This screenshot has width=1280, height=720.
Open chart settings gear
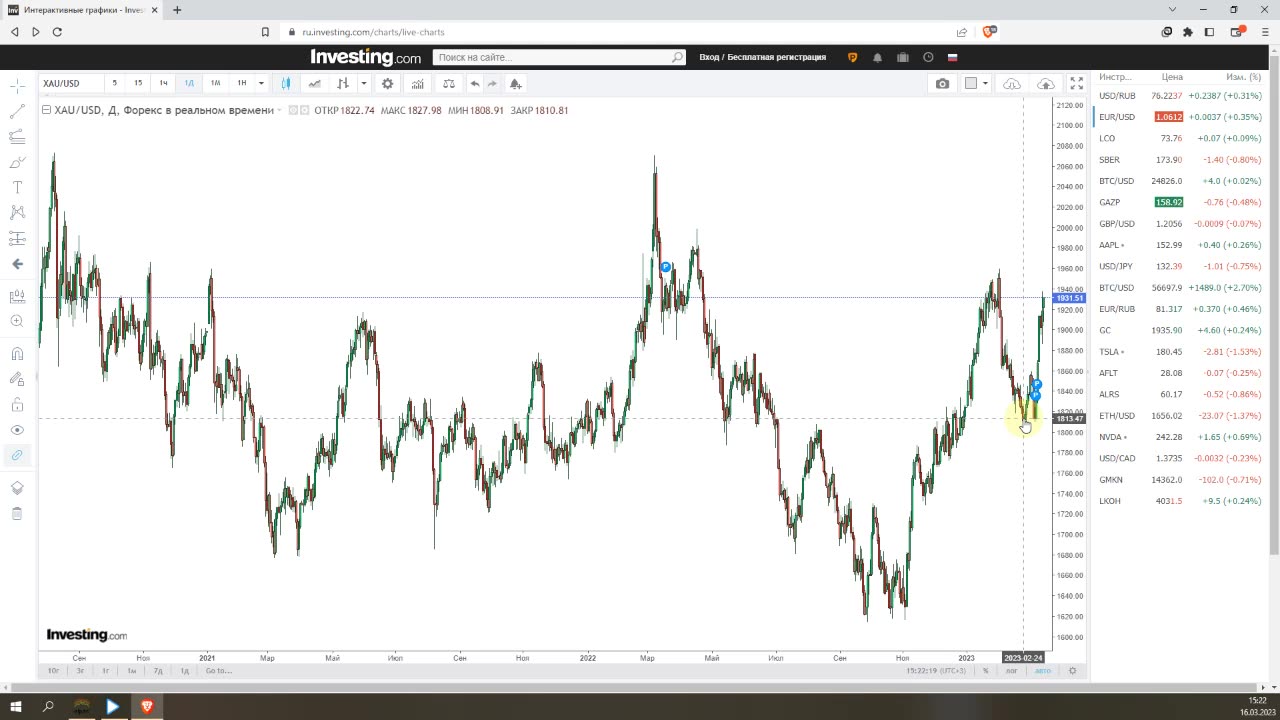coord(388,83)
